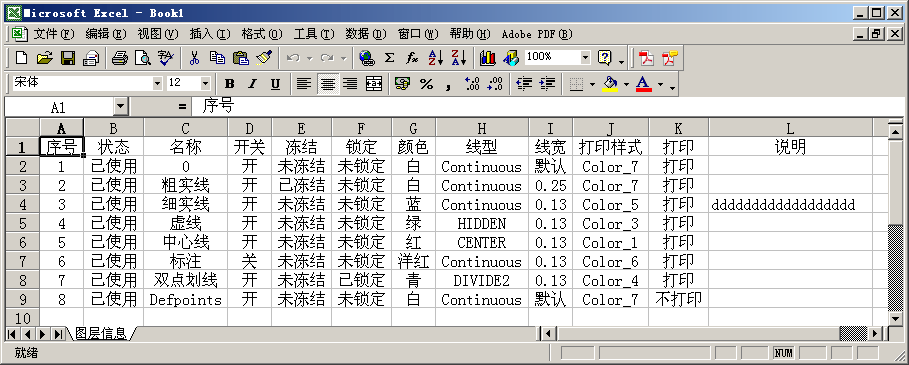Click the New workbook icon
The height and width of the screenshot is (365, 909).
click(x=21, y=57)
